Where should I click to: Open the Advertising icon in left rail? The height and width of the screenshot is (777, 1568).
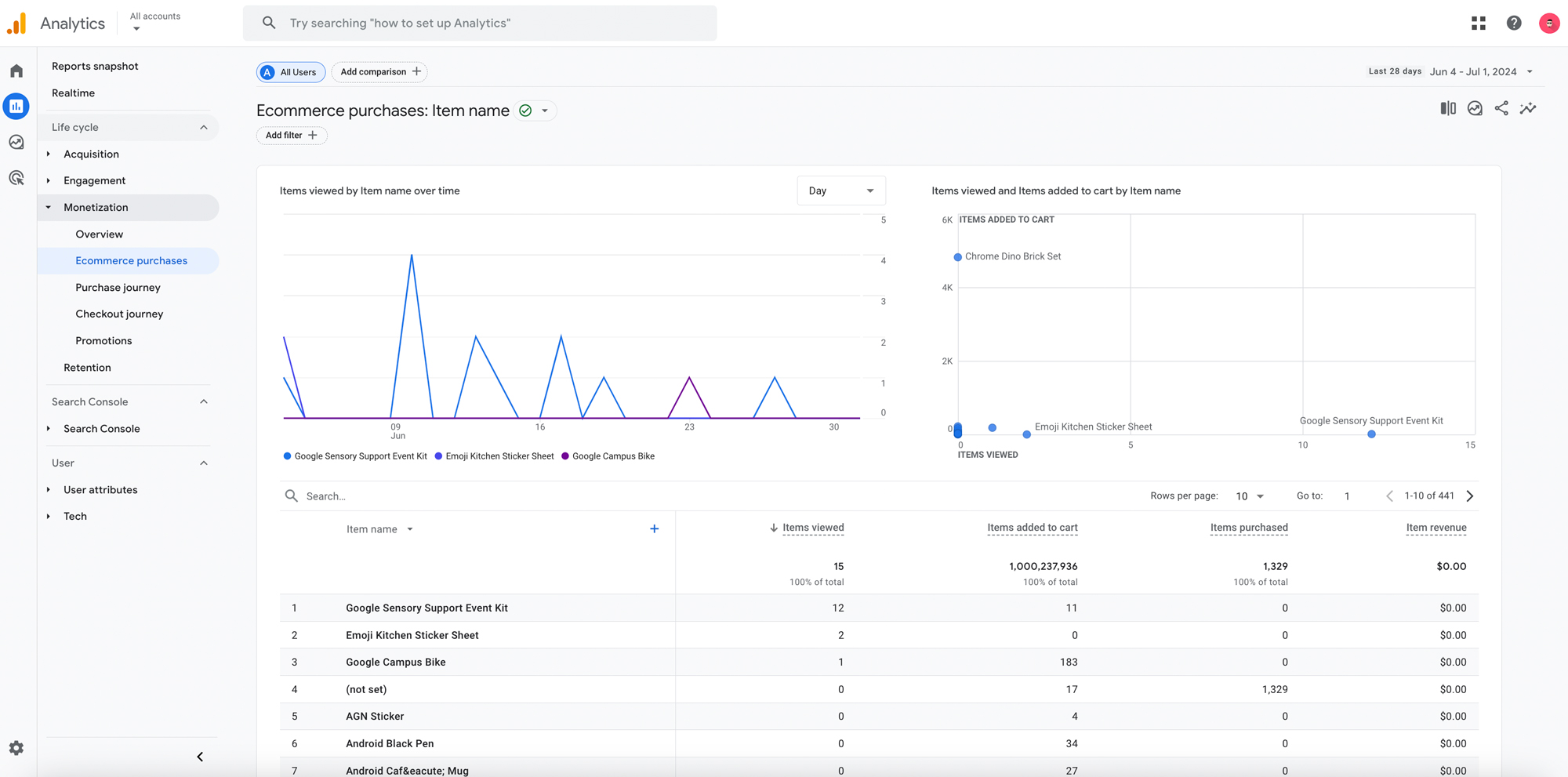tap(16, 178)
